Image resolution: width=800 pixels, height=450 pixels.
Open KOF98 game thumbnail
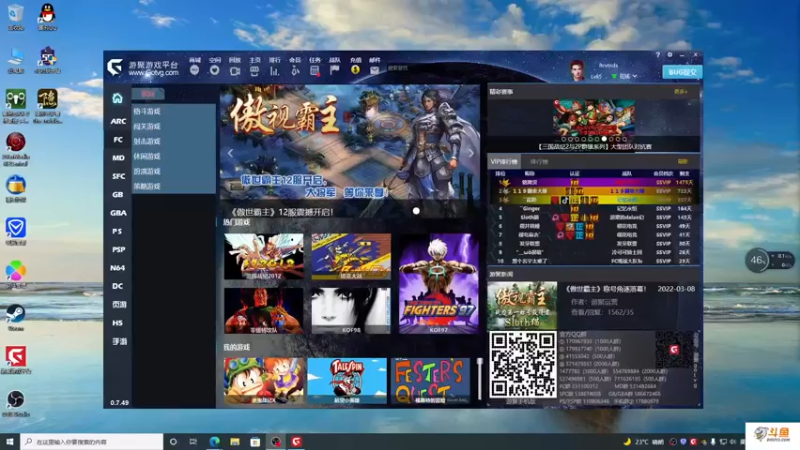click(351, 311)
